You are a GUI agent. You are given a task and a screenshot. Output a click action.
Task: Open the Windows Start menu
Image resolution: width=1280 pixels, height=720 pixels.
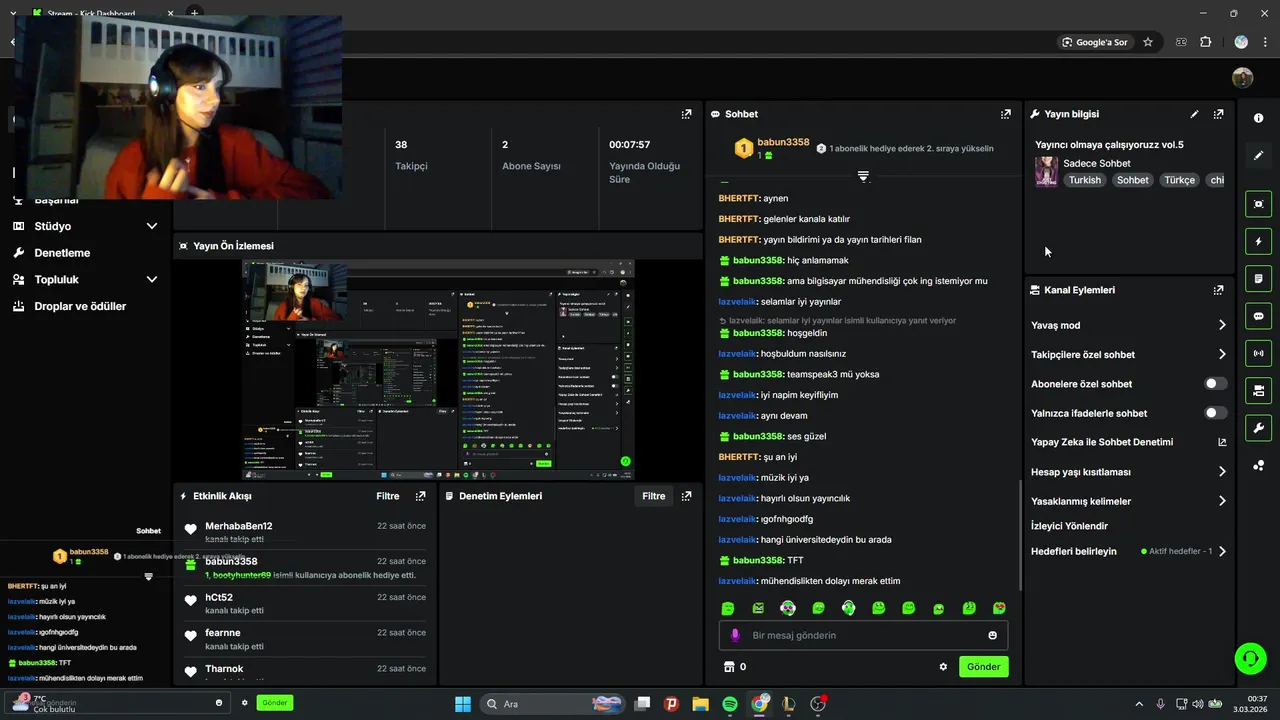[463, 704]
